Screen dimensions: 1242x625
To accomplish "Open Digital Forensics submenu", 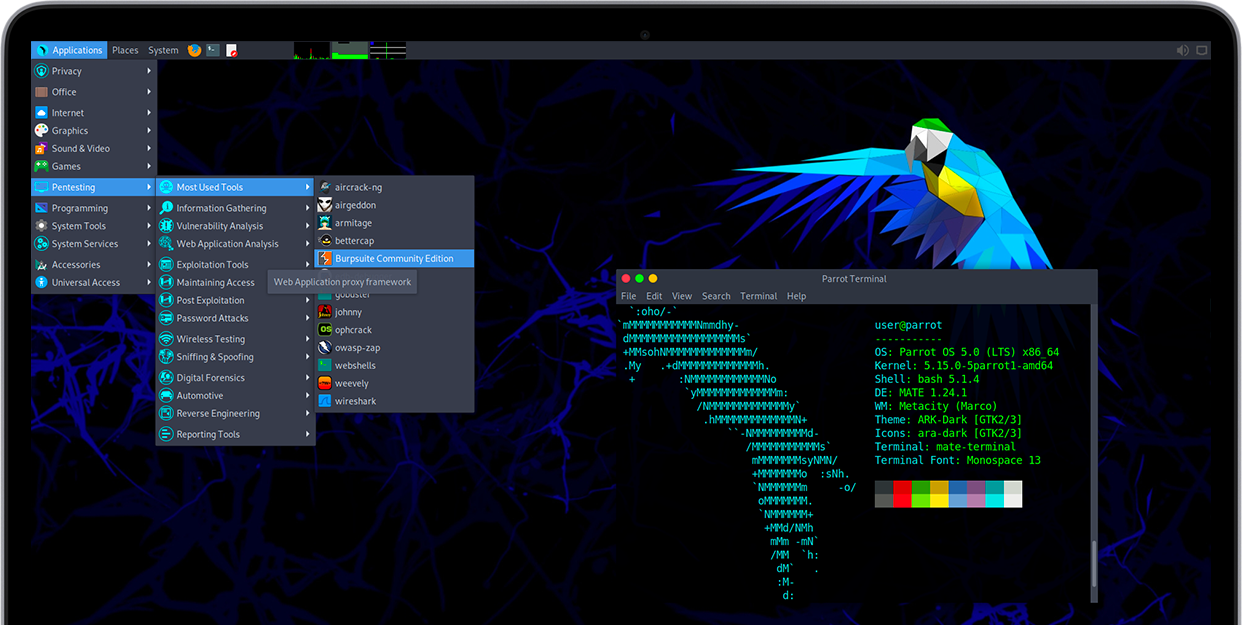I will 236,378.
